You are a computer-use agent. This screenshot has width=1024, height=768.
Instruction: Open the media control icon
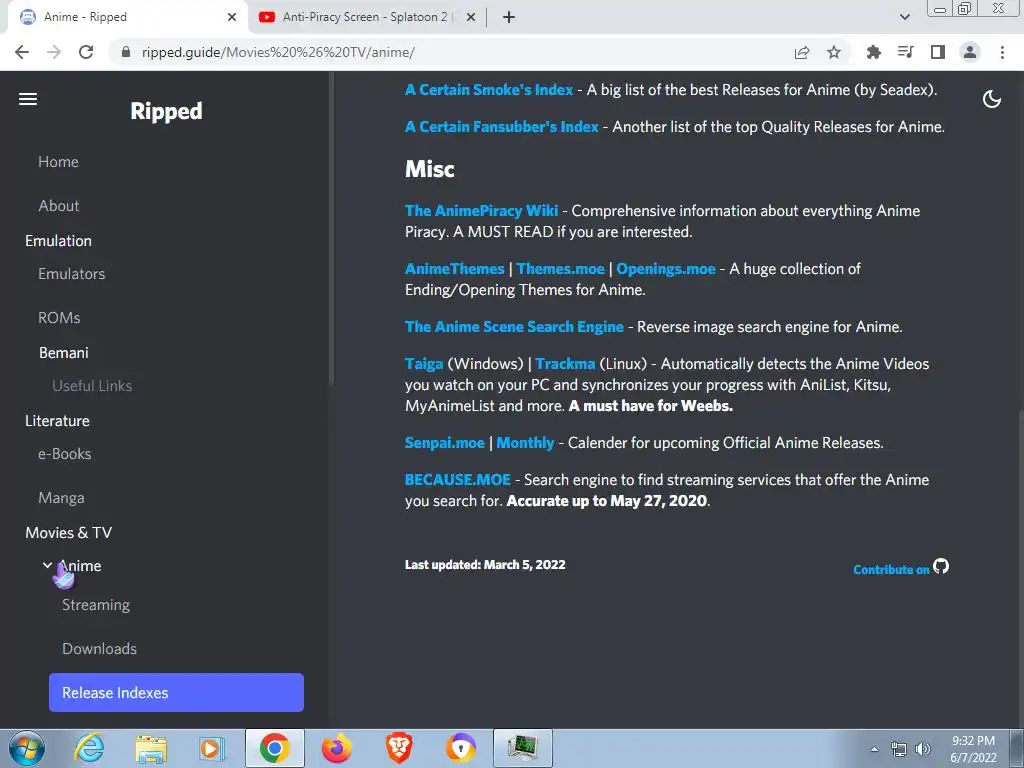click(905, 52)
